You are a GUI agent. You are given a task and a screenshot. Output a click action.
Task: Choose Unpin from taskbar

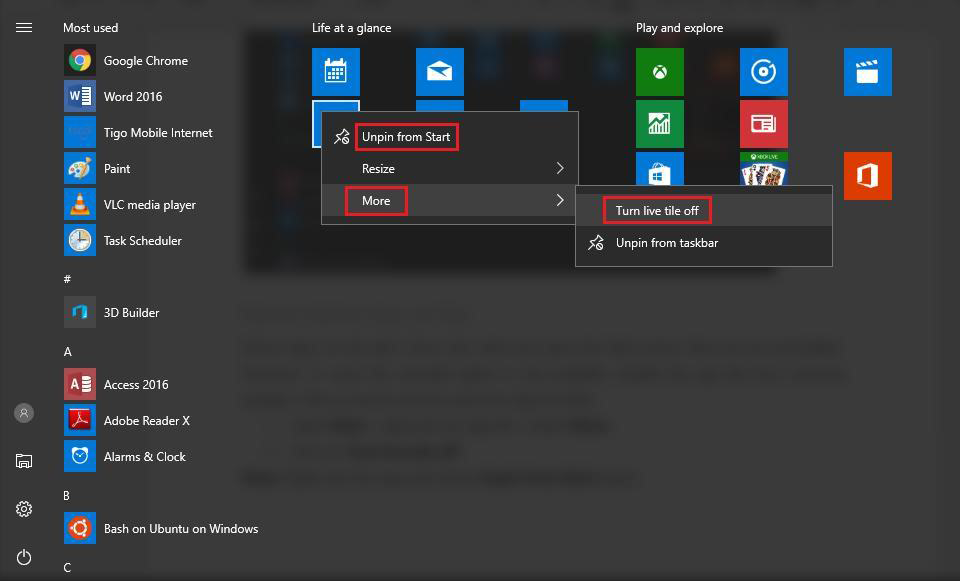pos(667,243)
